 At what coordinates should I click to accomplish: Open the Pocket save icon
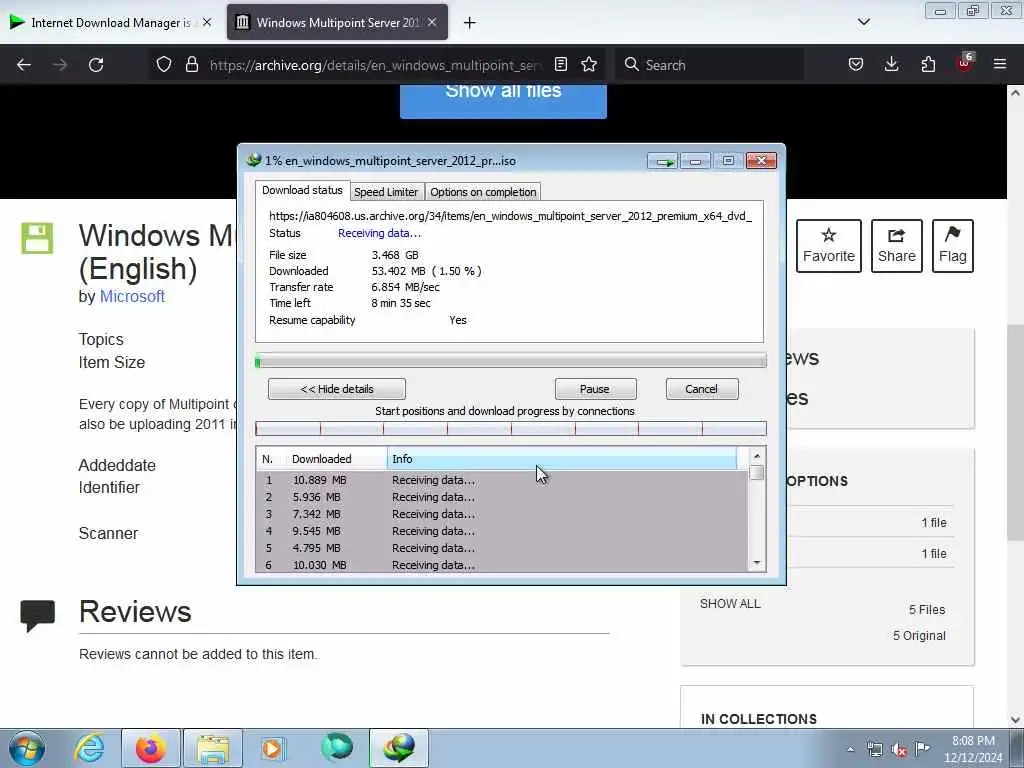(856, 65)
